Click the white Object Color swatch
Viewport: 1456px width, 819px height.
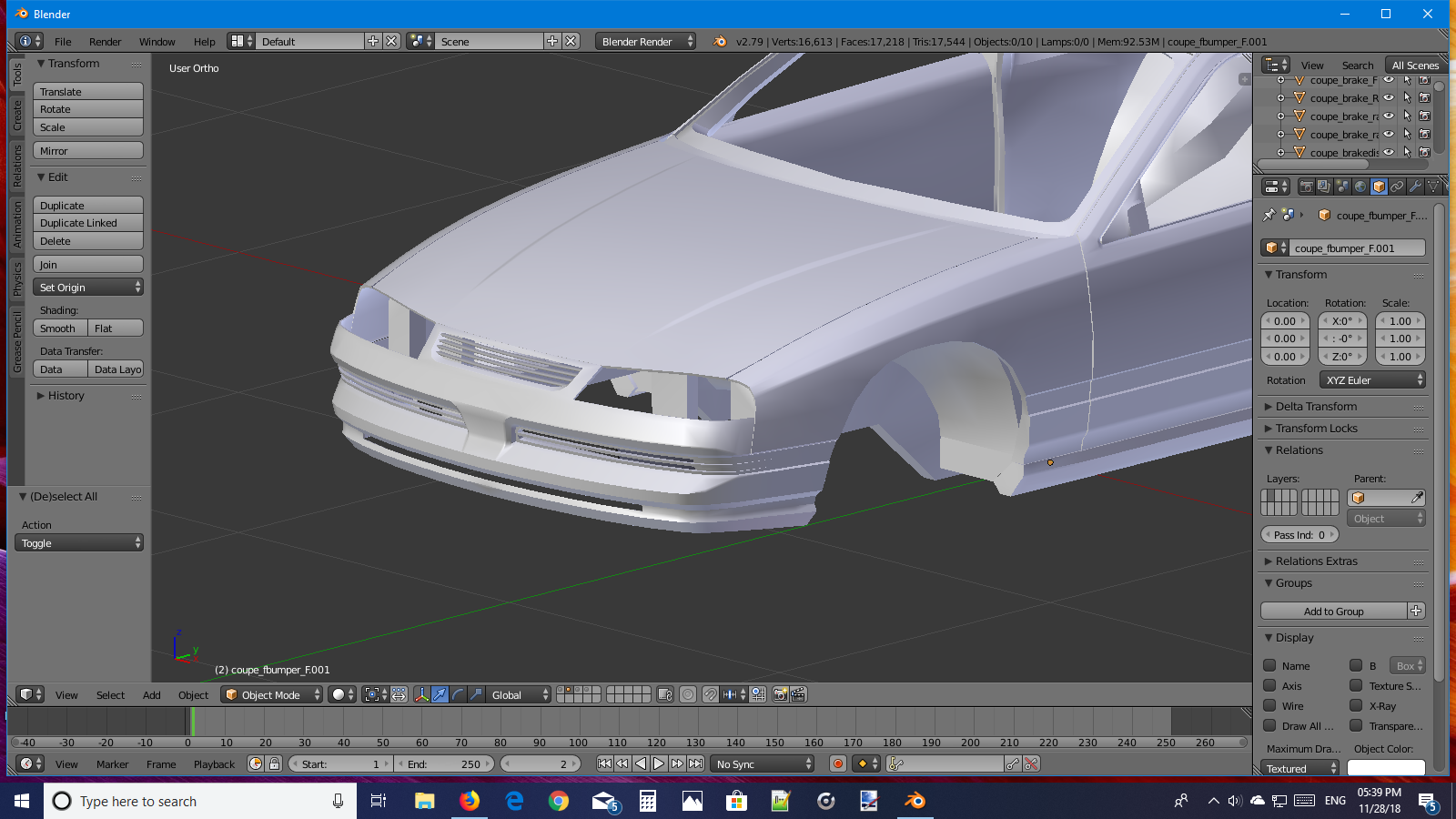(1385, 768)
